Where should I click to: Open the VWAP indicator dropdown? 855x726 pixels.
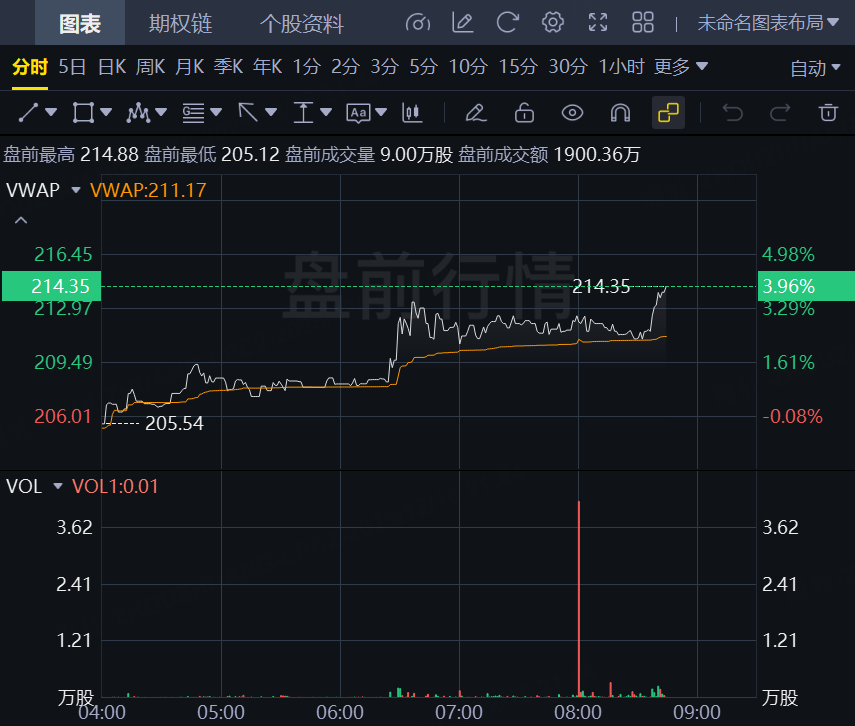pyautogui.click(x=76, y=190)
